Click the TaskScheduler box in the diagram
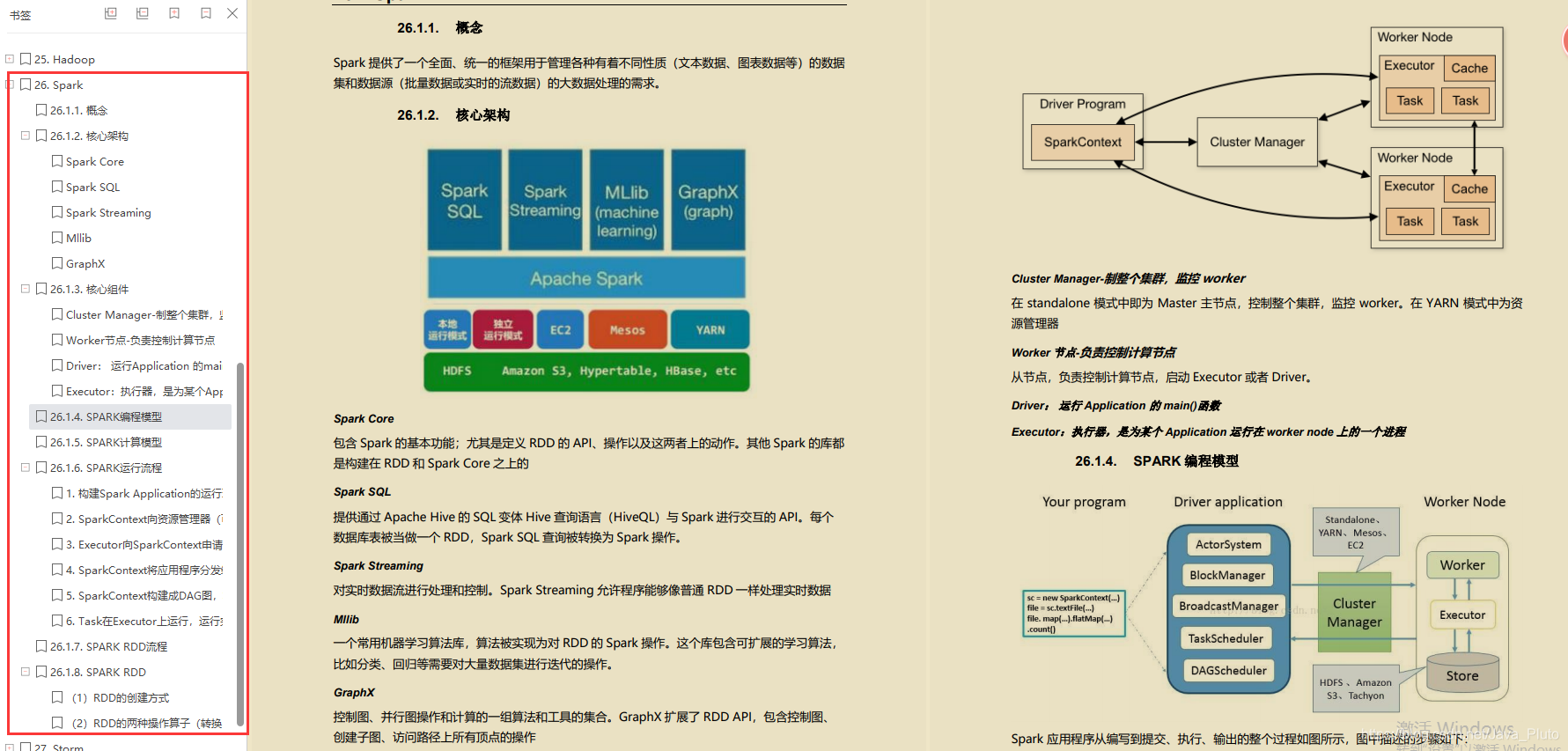This screenshot has height=751, width=1568. point(1226,638)
